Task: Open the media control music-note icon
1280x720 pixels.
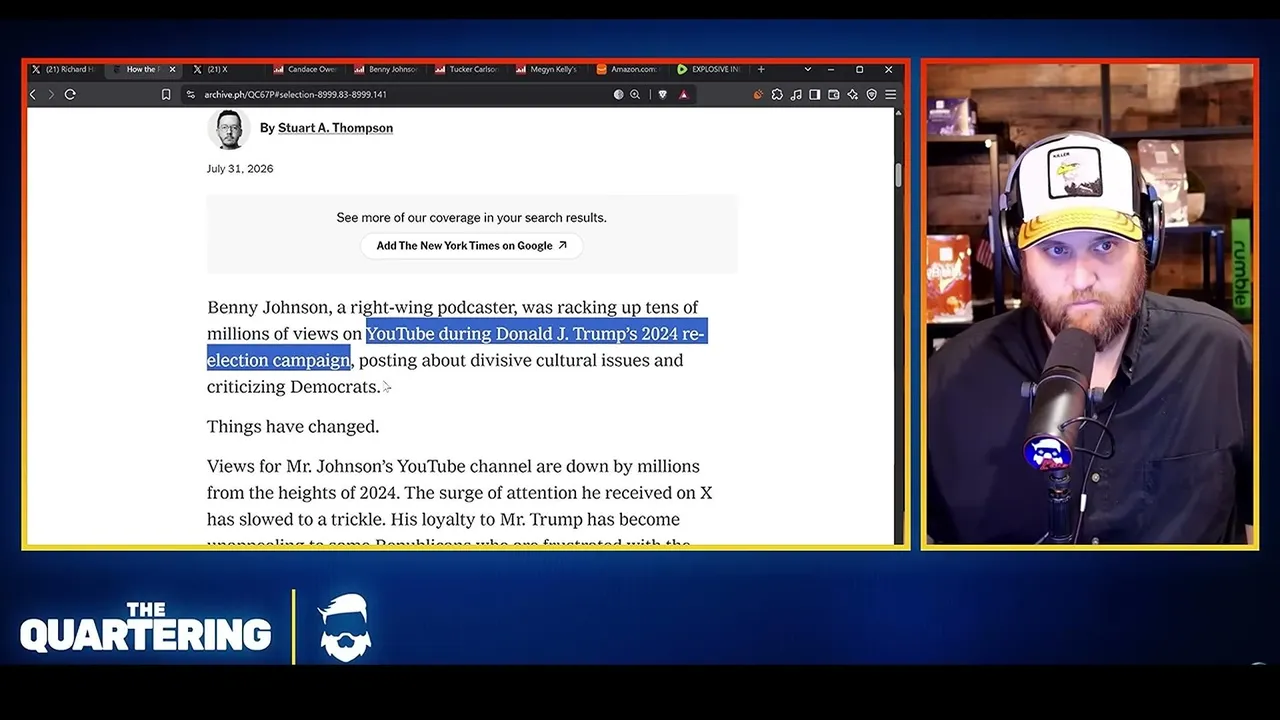Action: (x=796, y=94)
